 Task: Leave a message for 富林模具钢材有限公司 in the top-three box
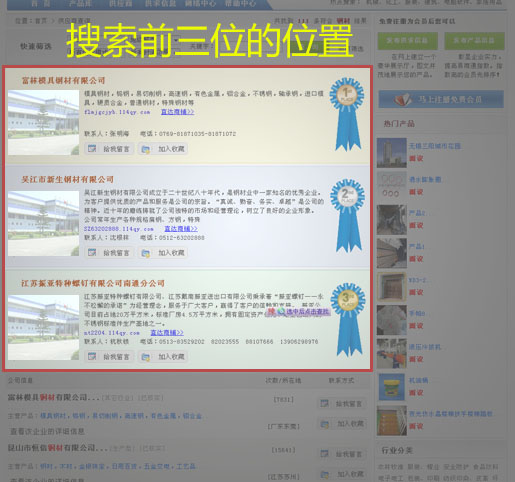click(x=109, y=149)
